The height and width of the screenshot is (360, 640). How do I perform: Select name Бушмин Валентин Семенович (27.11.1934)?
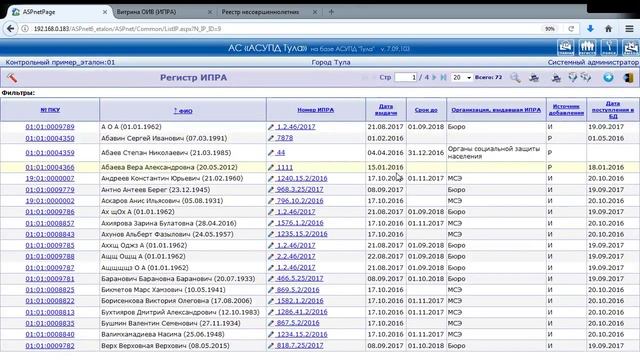[171, 323]
